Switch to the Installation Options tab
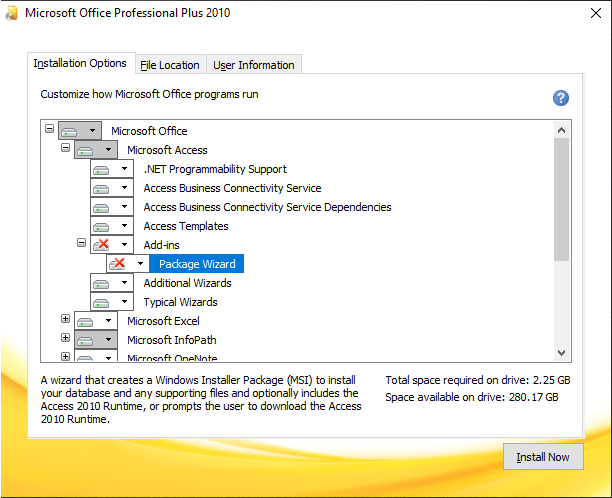Viewport: 612px width, 498px height. tap(81, 63)
